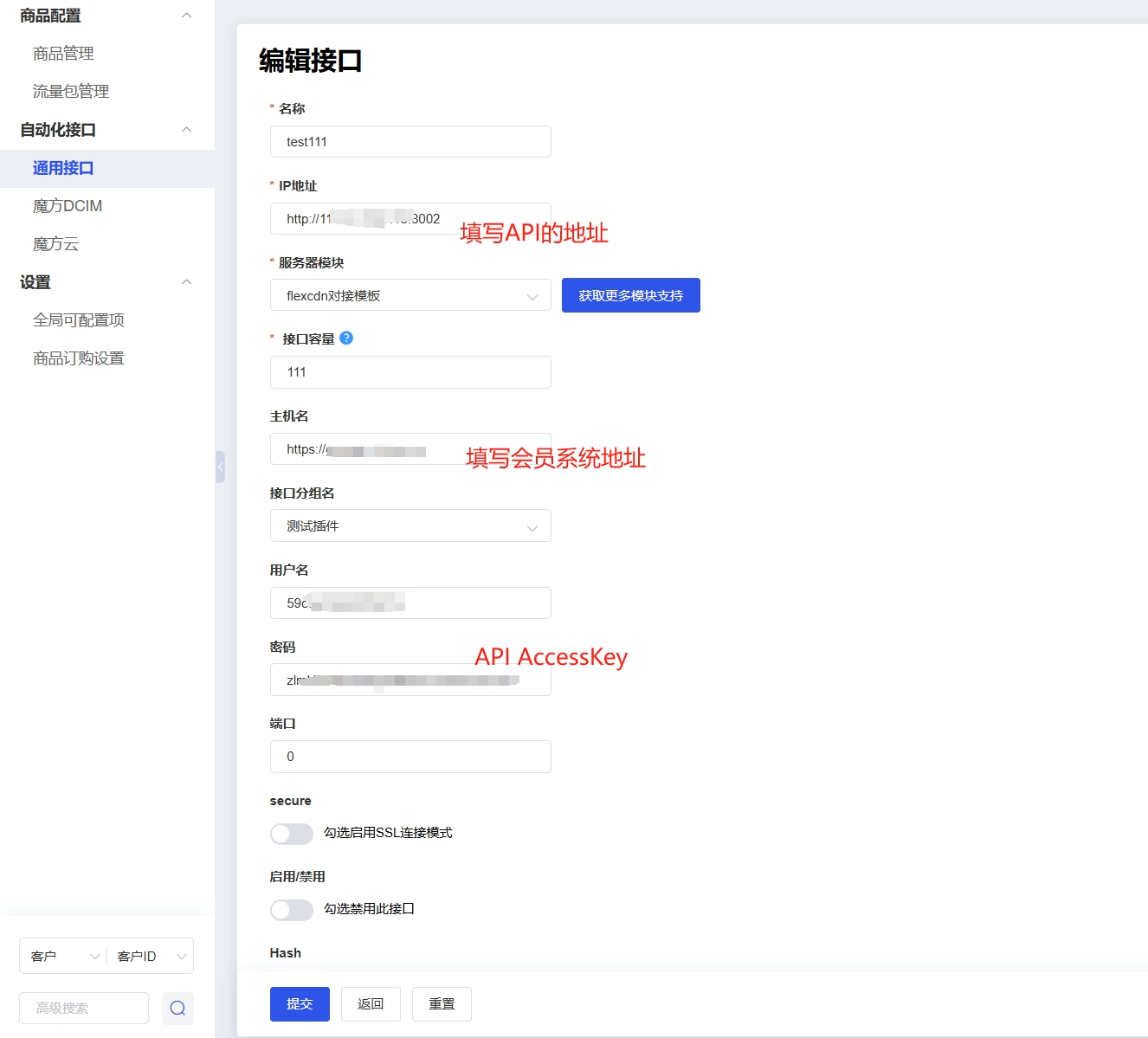The height and width of the screenshot is (1038, 1148).
Task: Click the 获取更多模块支持 button
Action: 630,295
